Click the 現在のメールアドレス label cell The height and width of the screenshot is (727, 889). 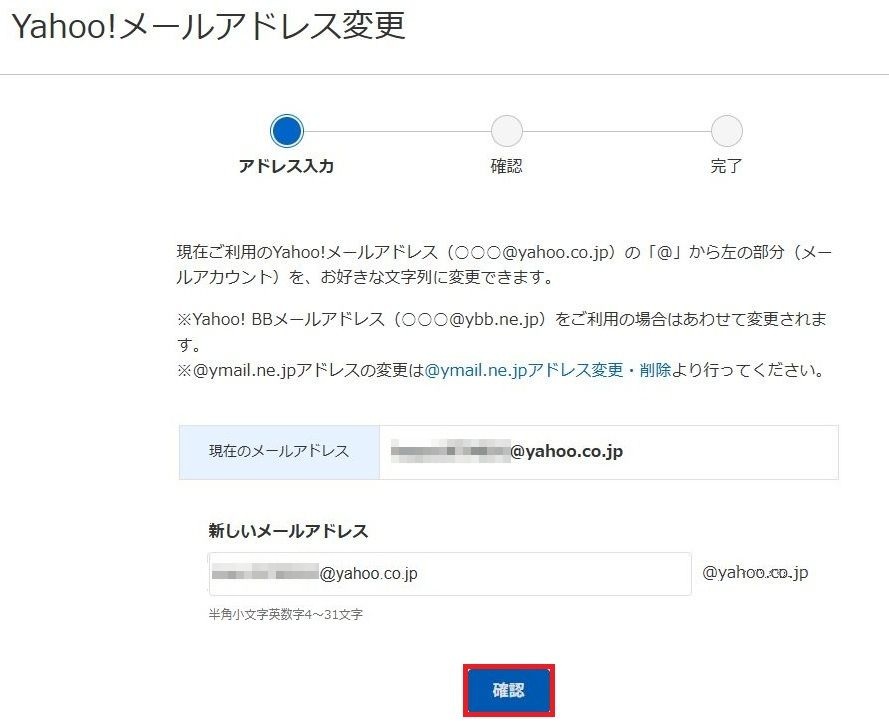(279, 452)
